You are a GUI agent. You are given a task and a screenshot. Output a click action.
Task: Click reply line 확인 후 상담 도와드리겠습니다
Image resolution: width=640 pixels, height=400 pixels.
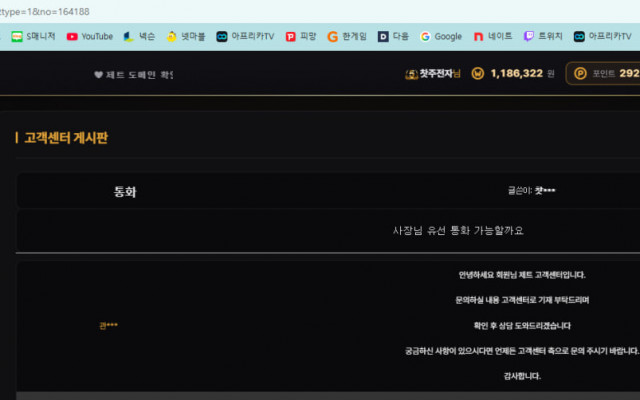tap(522, 325)
